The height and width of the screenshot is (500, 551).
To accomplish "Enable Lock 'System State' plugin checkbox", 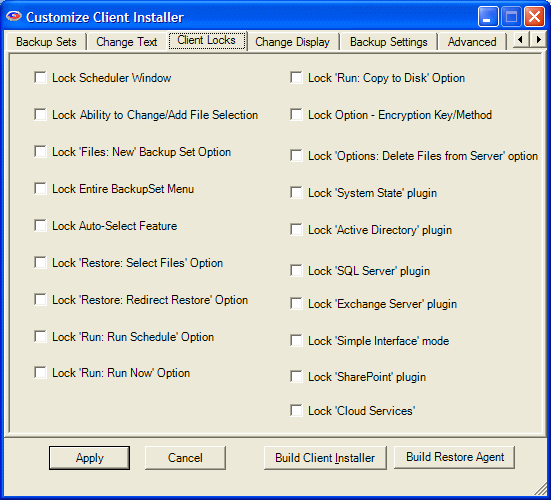I will pos(296,193).
